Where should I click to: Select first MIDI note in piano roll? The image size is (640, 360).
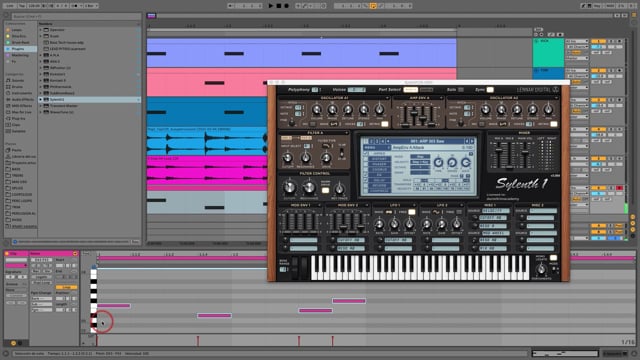(x=114, y=306)
